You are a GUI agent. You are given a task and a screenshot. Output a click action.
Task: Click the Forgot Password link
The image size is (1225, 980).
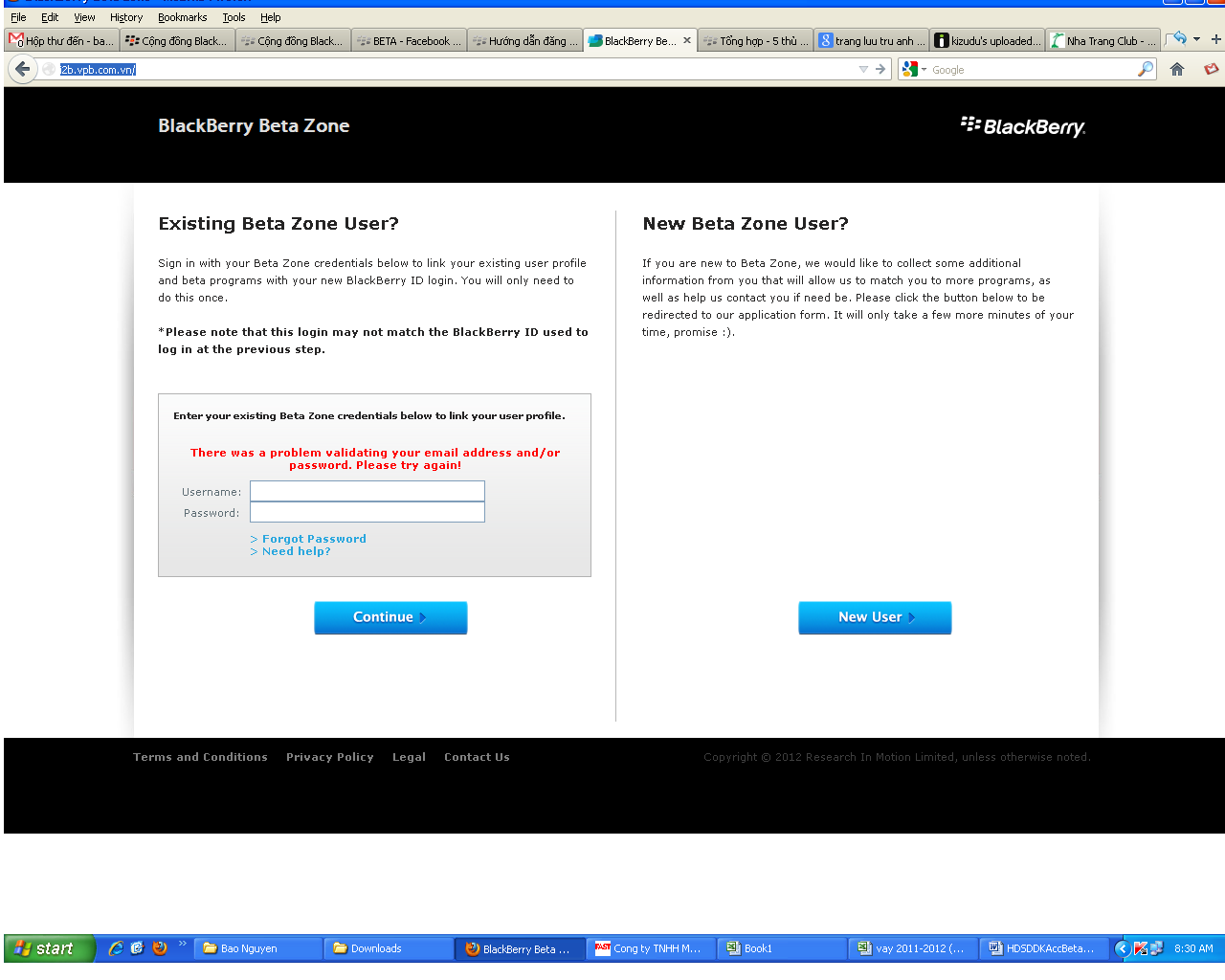[x=314, y=539]
